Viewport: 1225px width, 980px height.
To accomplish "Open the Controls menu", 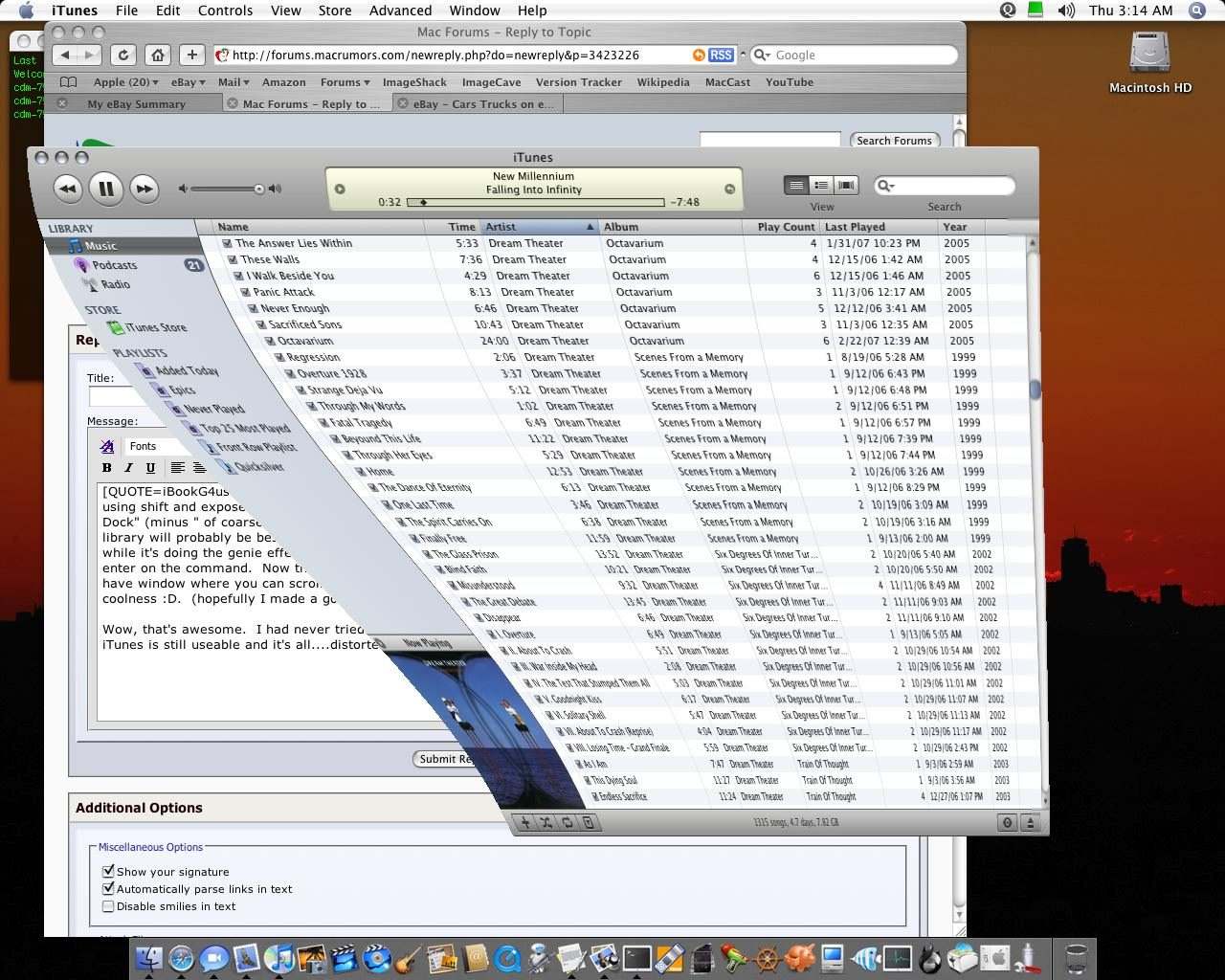I will (x=225, y=11).
